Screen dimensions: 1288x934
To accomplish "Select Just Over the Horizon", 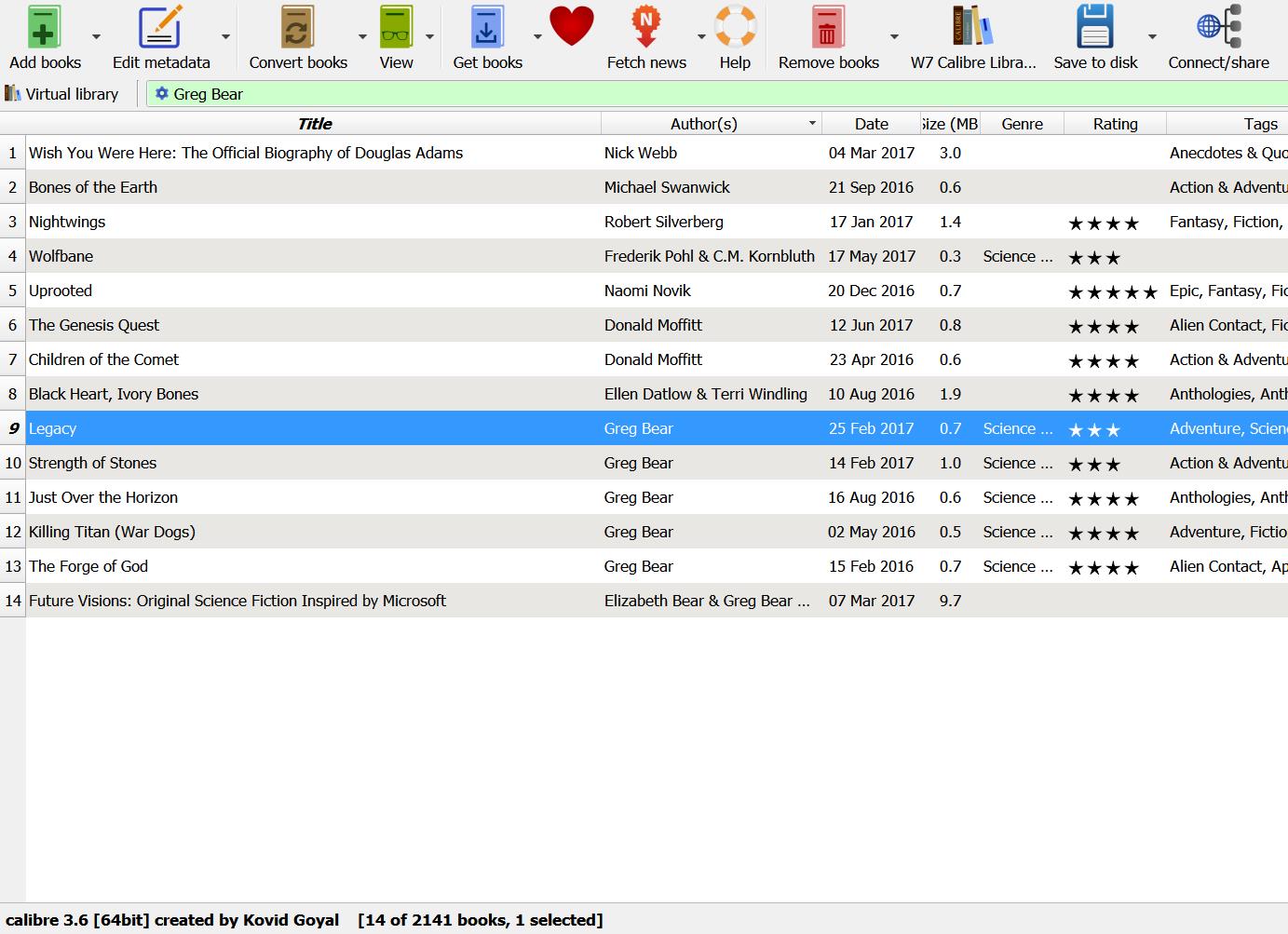I will (x=103, y=497).
